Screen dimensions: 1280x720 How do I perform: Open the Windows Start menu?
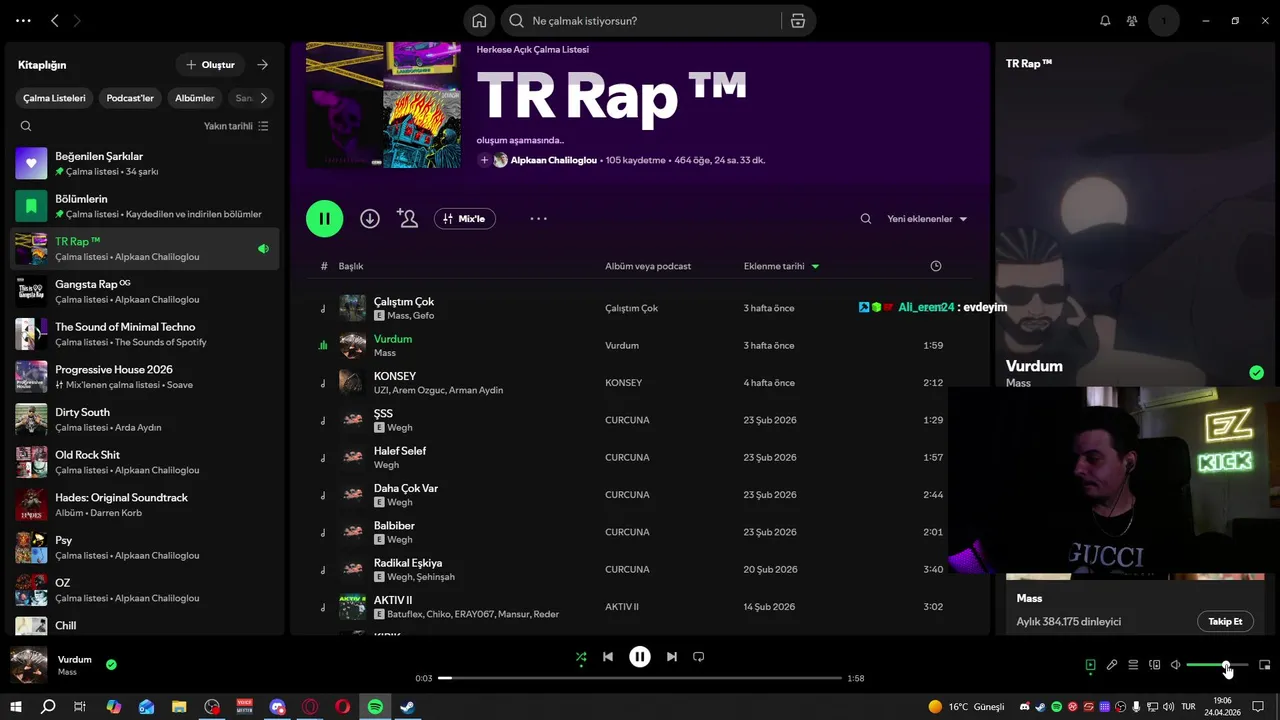point(16,707)
